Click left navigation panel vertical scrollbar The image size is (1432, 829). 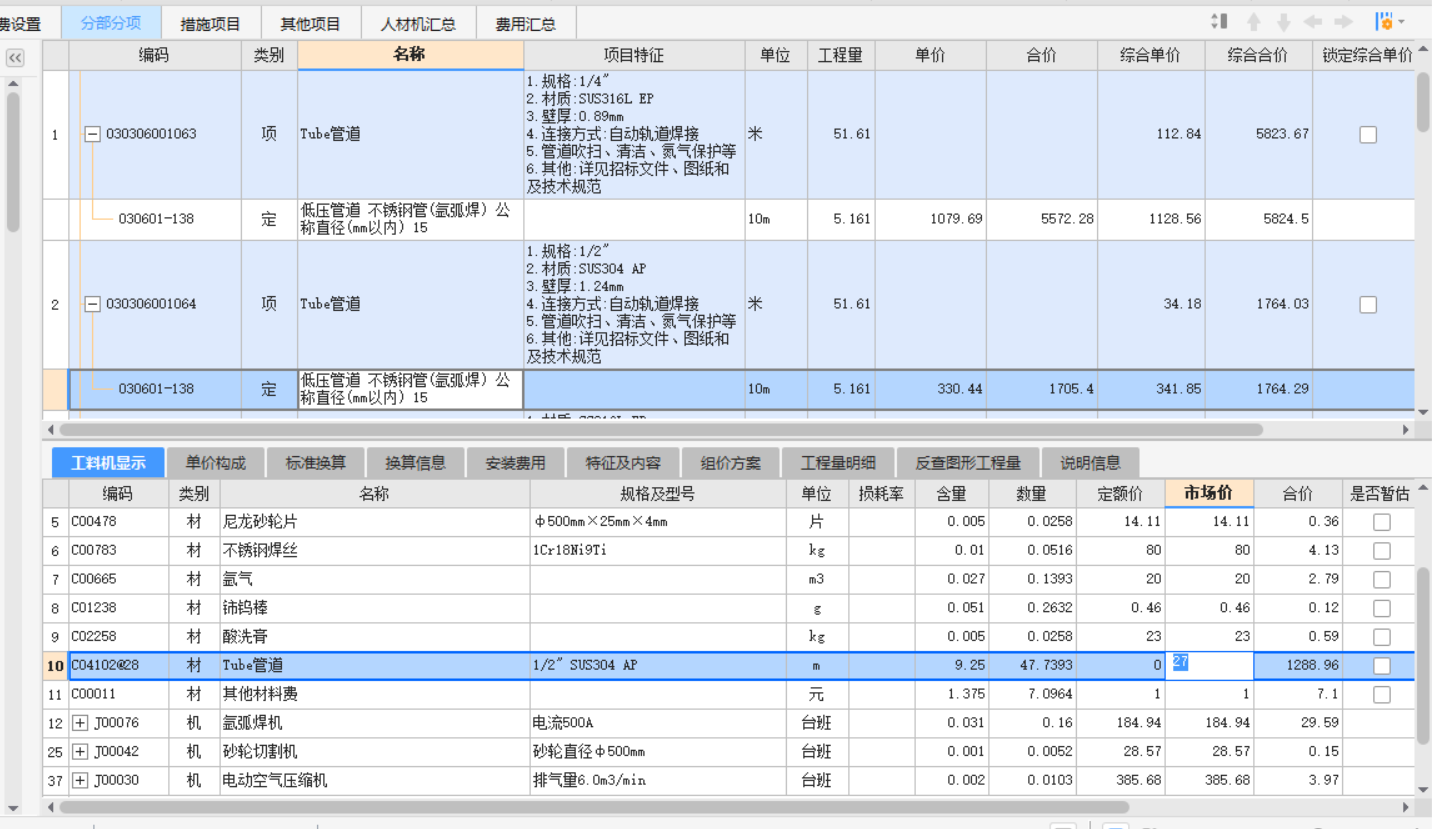click(13, 162)
